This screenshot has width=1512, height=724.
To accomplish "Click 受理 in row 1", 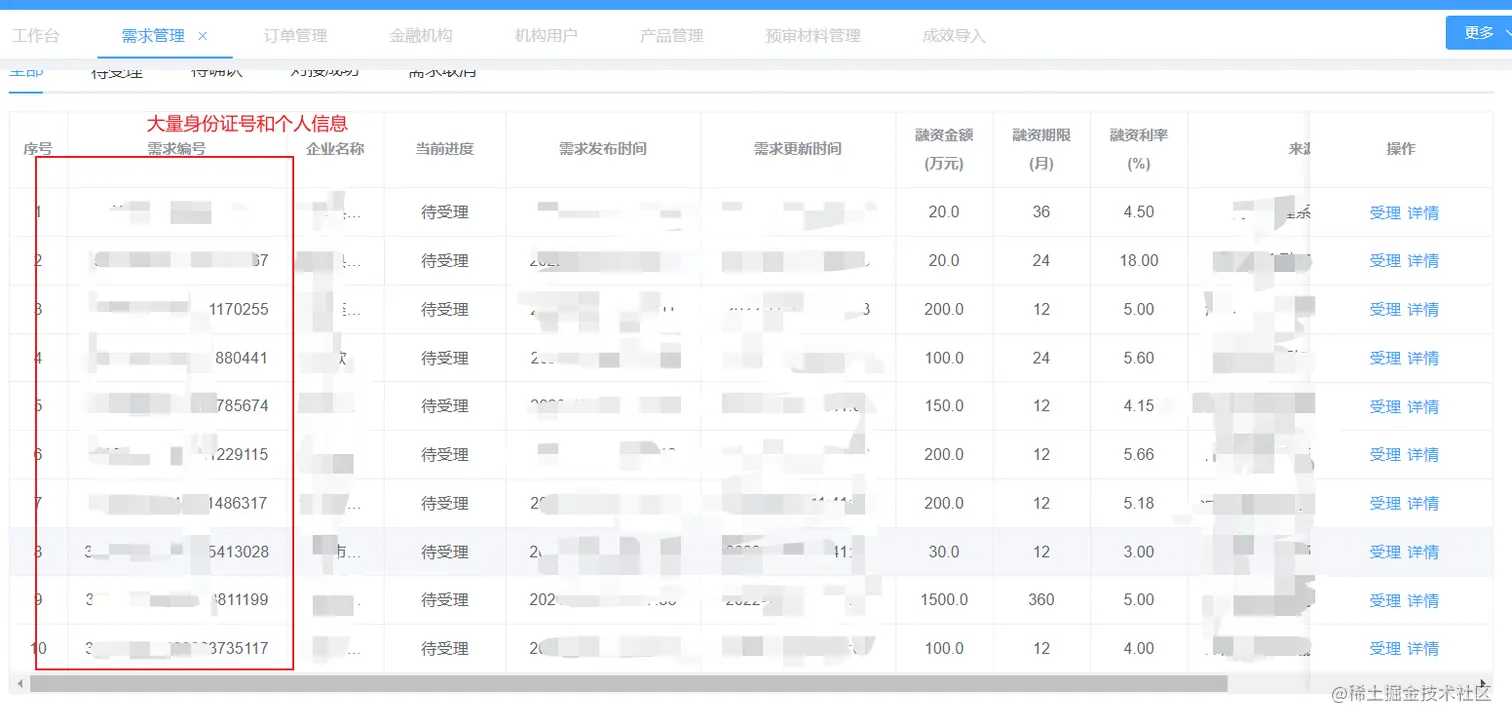I will 1385,213.
